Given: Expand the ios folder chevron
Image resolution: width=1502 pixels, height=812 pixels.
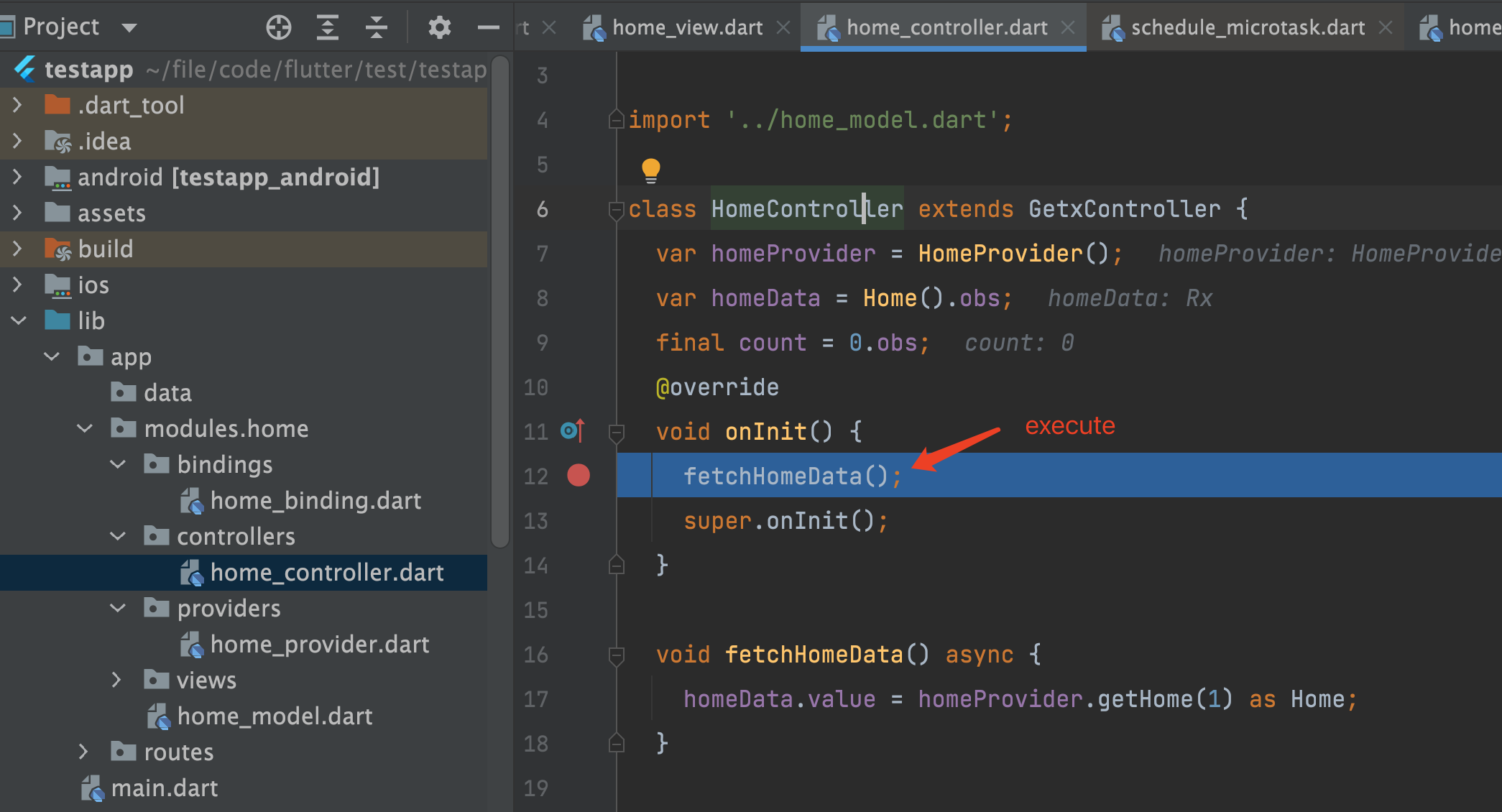Looking at the screenshot, I should click(x=17, y=285).
